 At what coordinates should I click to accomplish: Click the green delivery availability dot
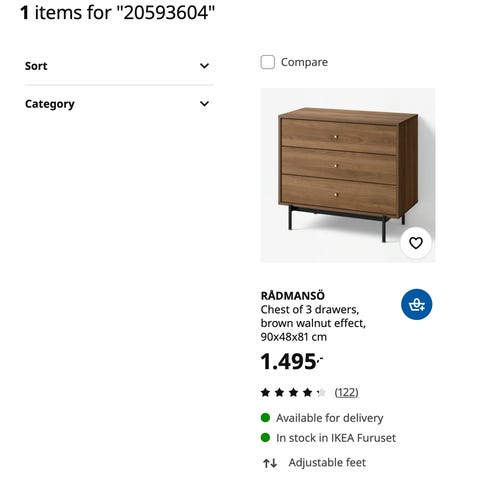[x=265, y=417]
